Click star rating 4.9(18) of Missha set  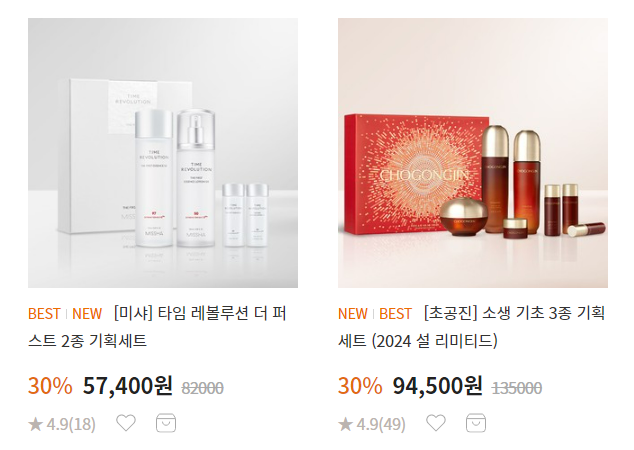(x=62, y=424)
